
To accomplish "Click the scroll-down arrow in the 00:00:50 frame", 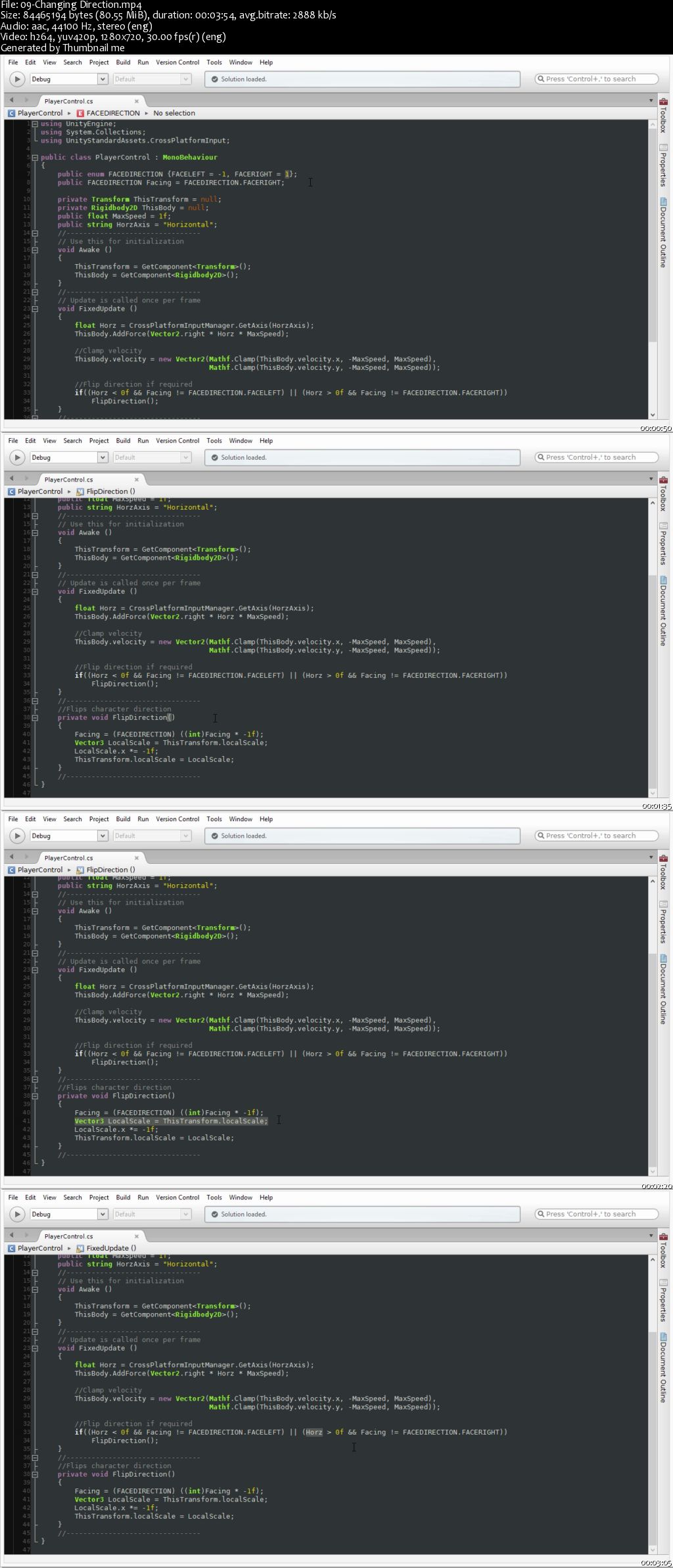I will 653,415.
